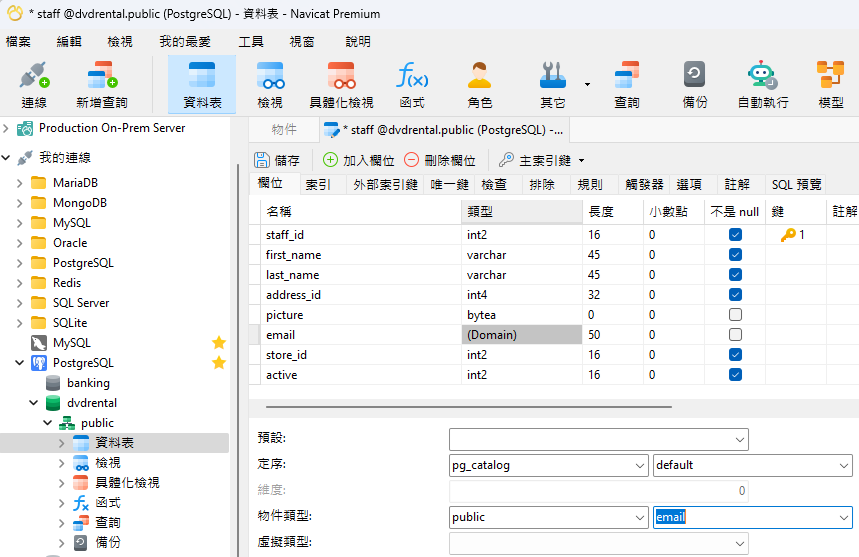Click the field list horizontal scrollbar

469,407
